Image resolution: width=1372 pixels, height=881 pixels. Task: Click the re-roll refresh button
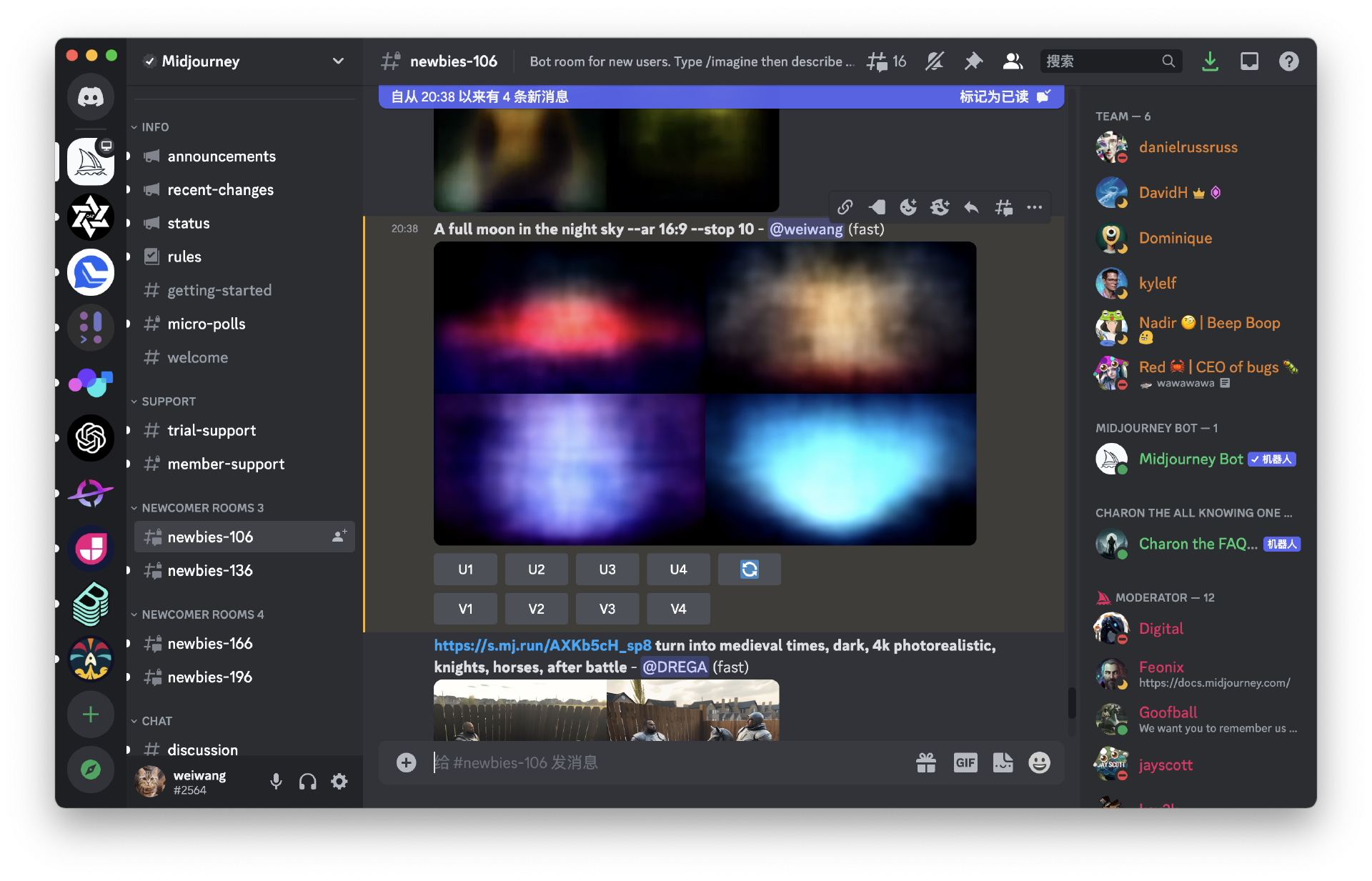coord(749,569)
